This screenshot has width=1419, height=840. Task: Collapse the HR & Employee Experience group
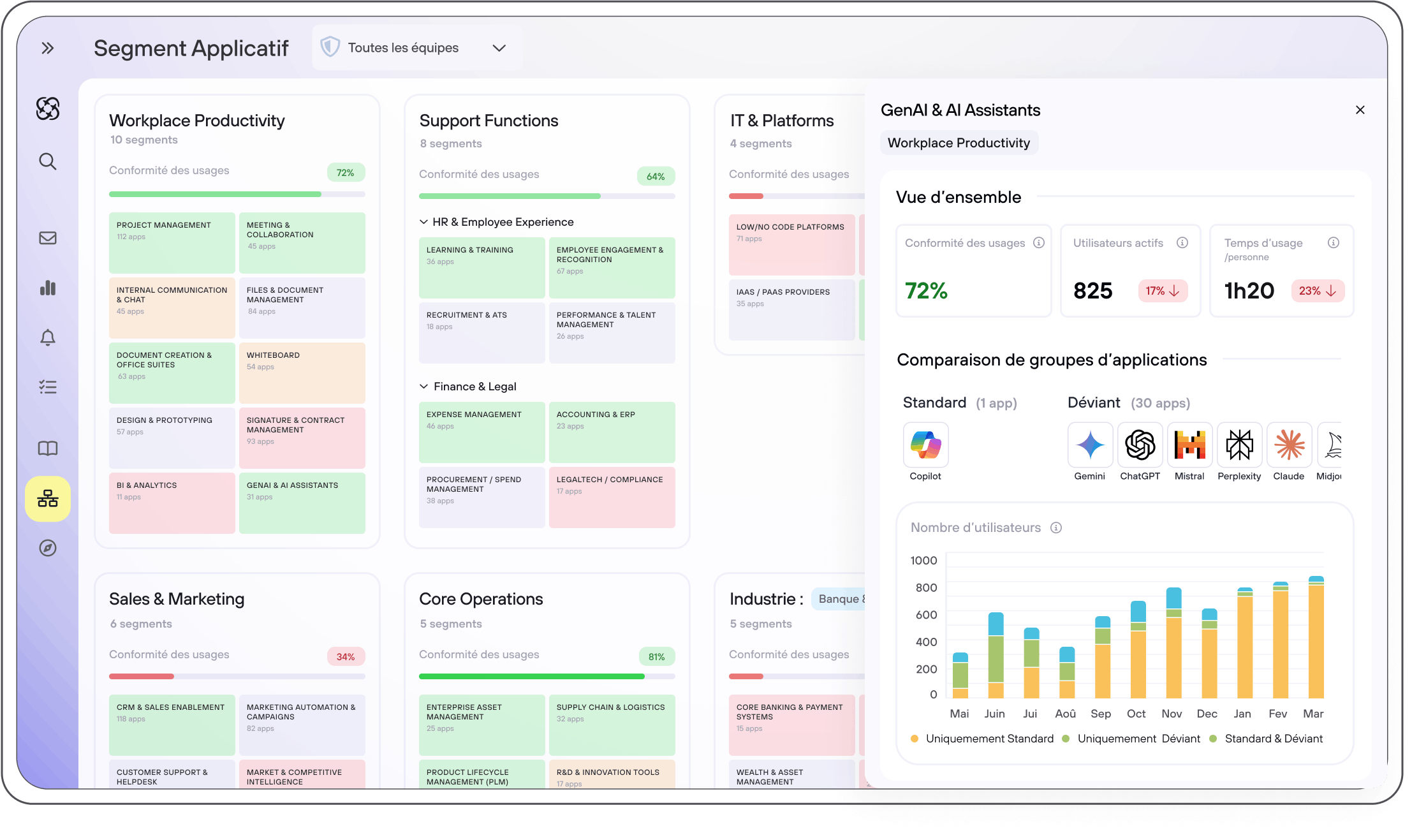423,222
